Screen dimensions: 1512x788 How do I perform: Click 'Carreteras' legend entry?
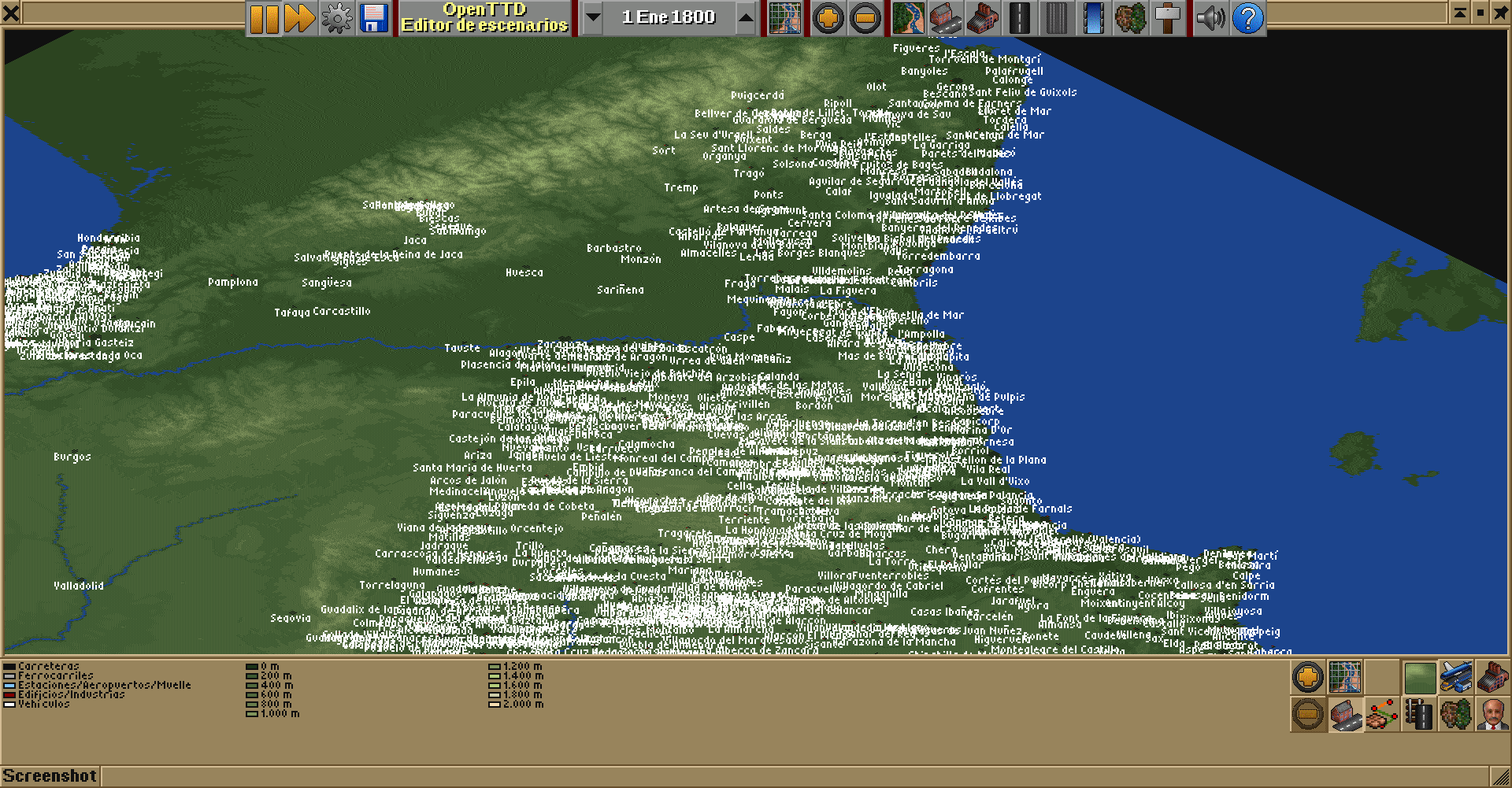pos(41,666)
